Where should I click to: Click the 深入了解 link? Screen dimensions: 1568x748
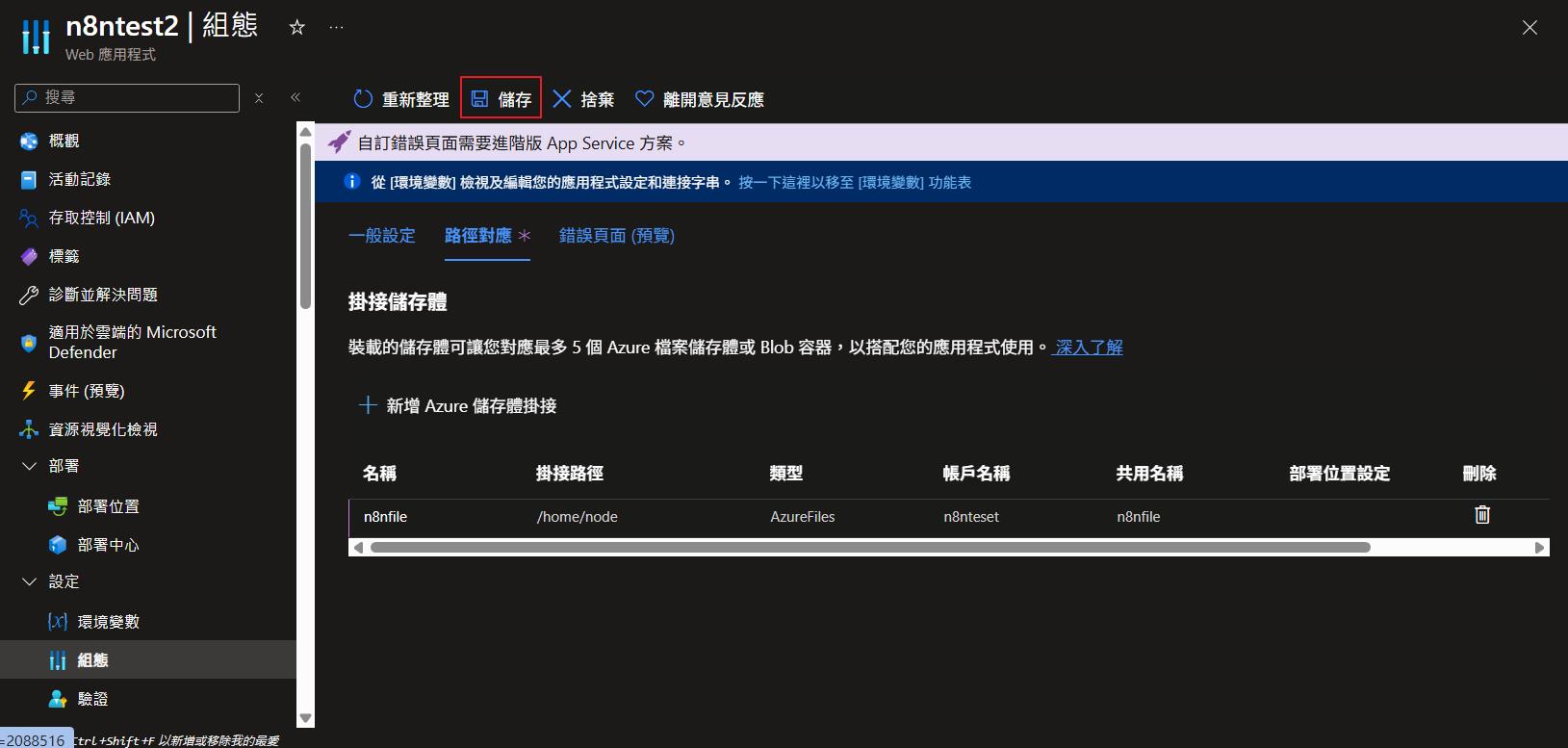click(1089, 348)
